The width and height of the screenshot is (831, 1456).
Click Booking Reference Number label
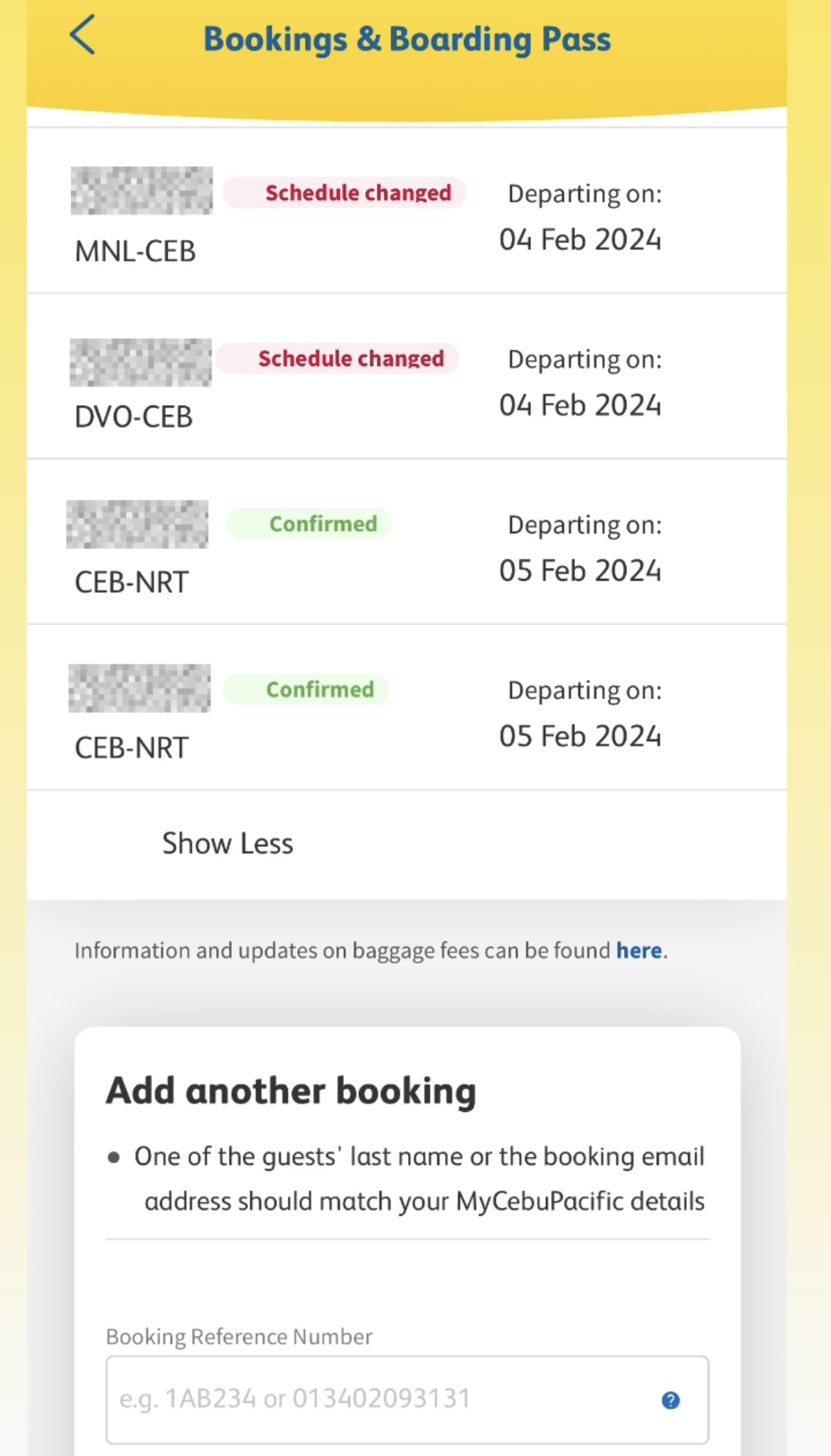point(239,1337)
